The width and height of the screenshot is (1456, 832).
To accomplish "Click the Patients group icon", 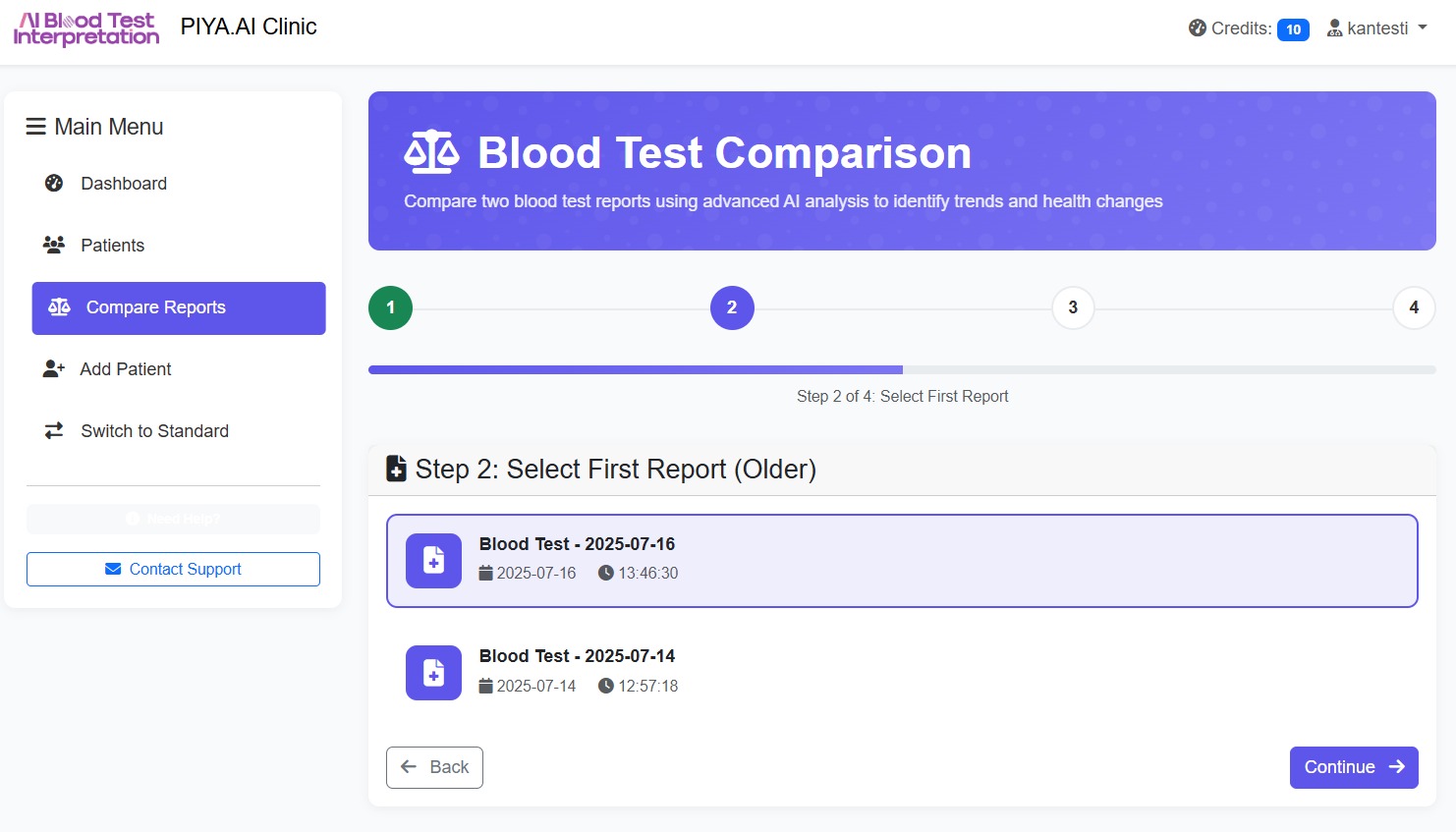I will (x=54, y=245).
